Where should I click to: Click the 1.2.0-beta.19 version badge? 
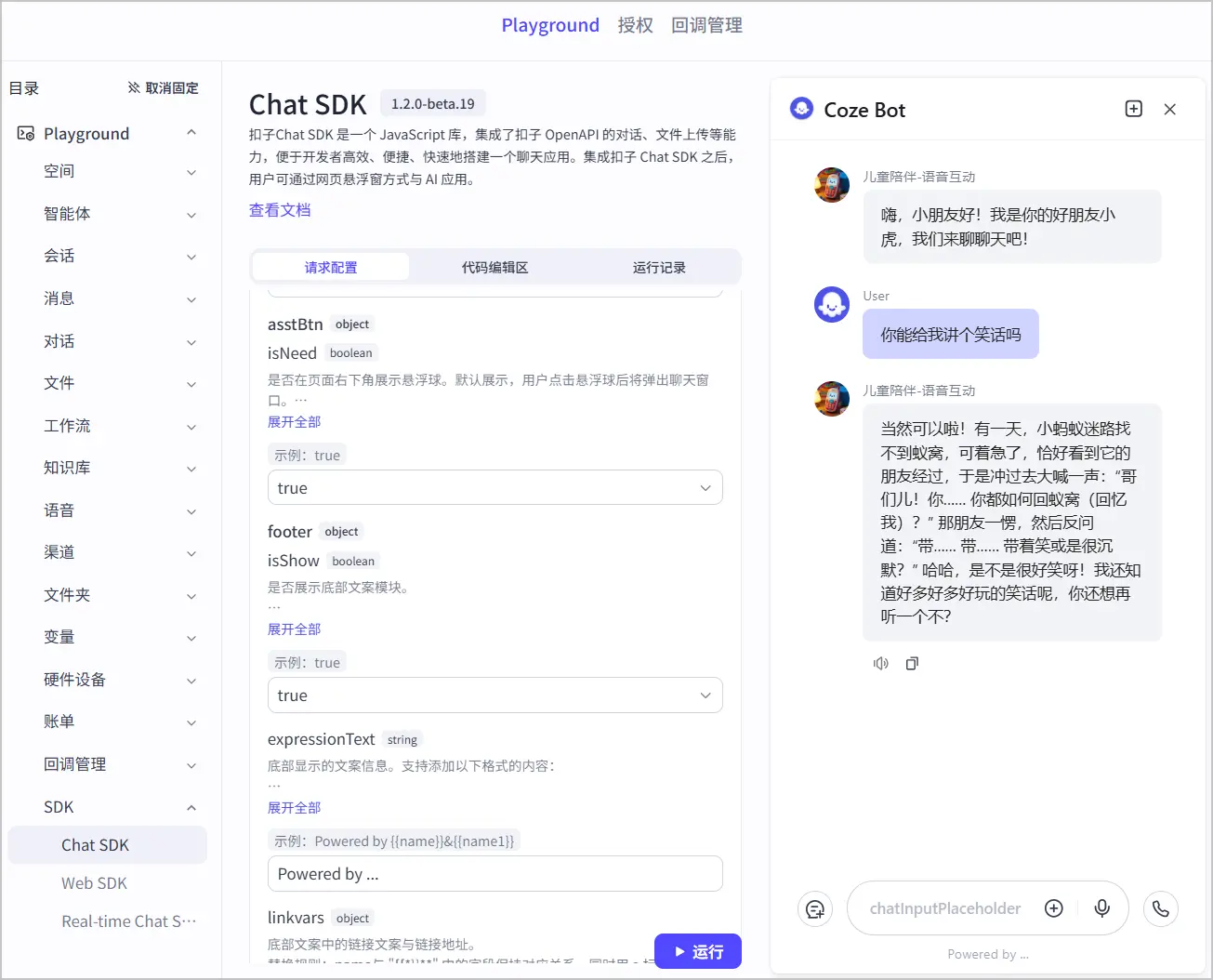(x=433, y=104)
